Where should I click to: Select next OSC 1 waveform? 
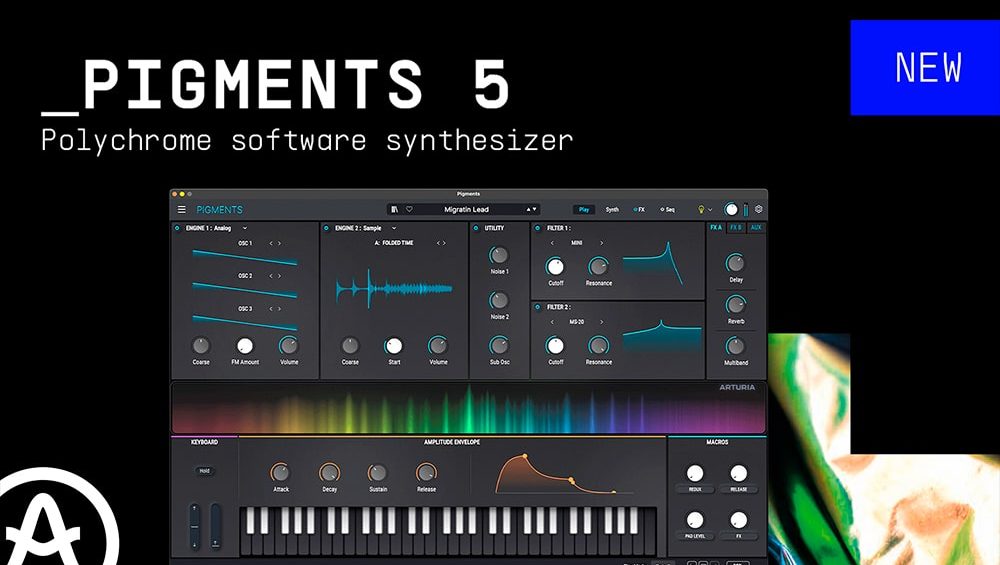(x=279, y=243)
